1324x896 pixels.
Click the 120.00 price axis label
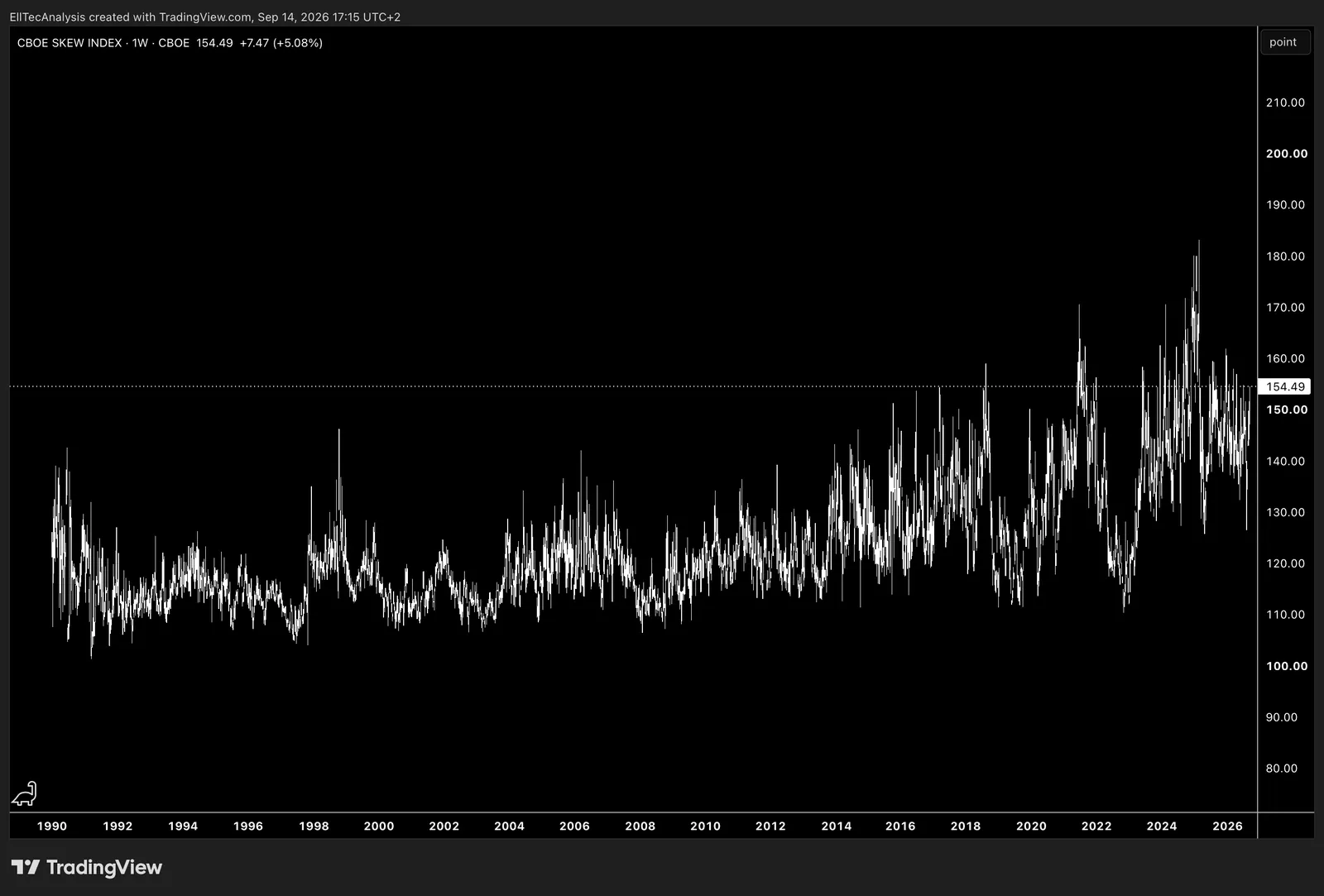pyautogui.click(x=1285, y=563)
